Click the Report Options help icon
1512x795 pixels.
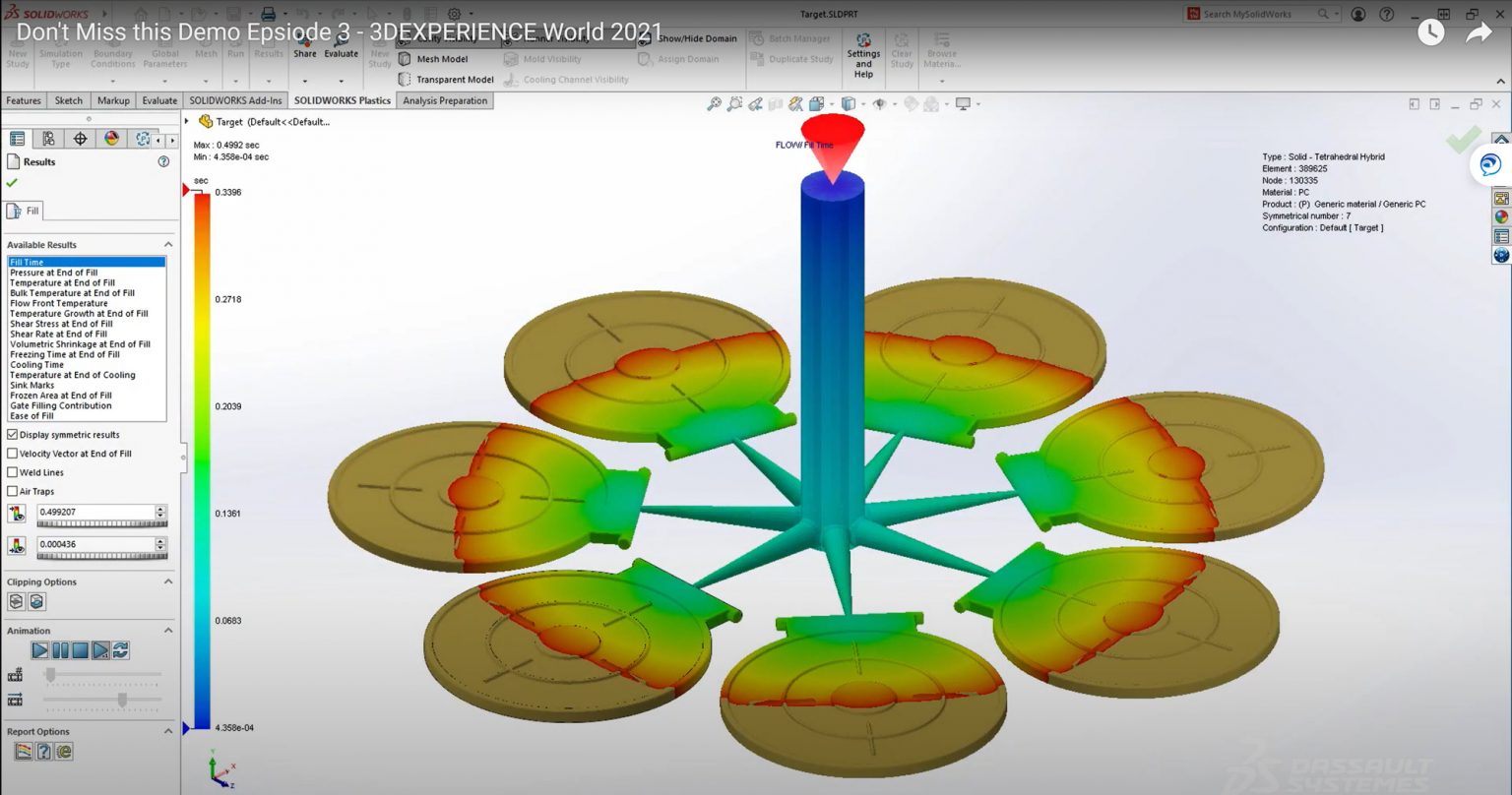pyautogui.click(x=43, y=752)
